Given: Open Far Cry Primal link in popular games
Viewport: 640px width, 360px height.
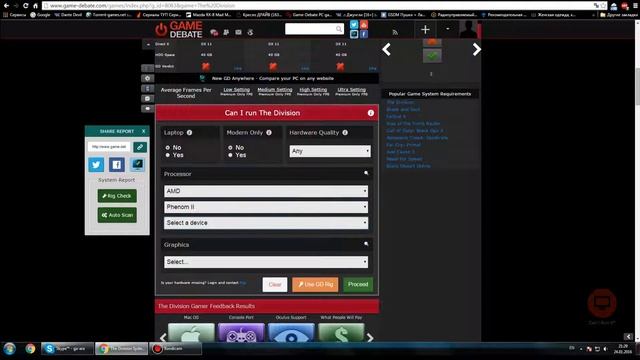Looking at the screenshot, I should coord(403,144).
